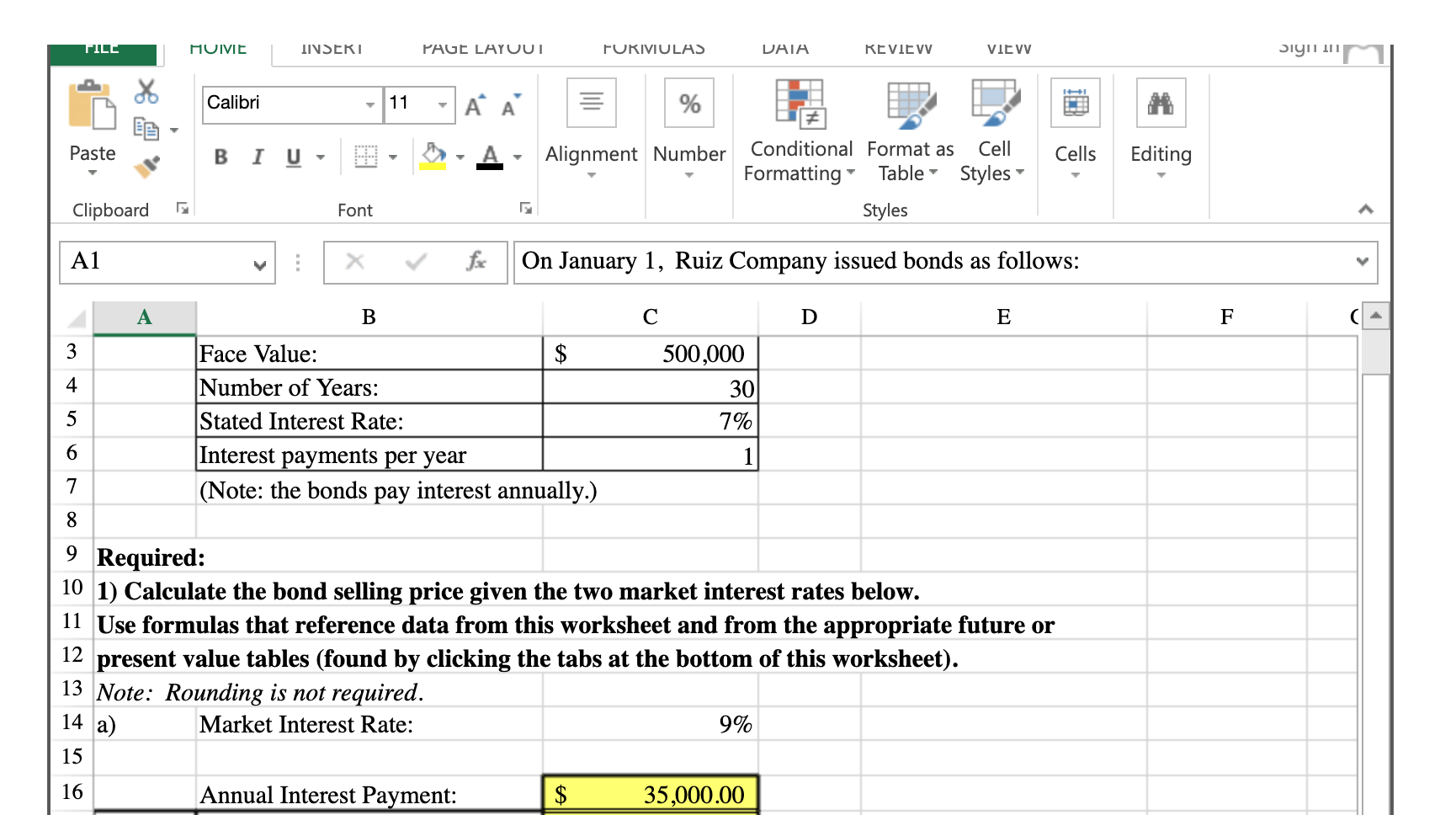Click the Insert Function (fx) icon
This screenshot has height=815, width=1456.
click(476, 261)
